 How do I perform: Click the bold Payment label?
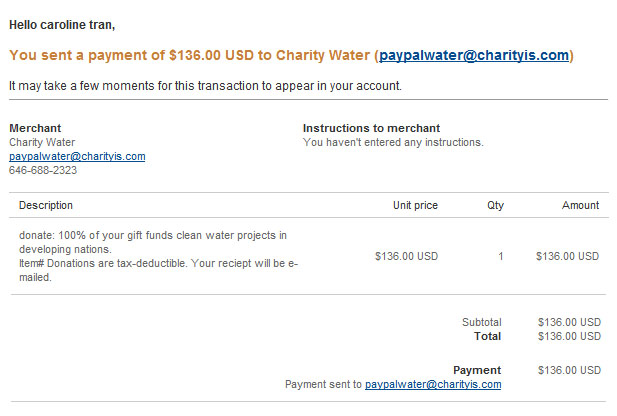click(x=477, y=370)
